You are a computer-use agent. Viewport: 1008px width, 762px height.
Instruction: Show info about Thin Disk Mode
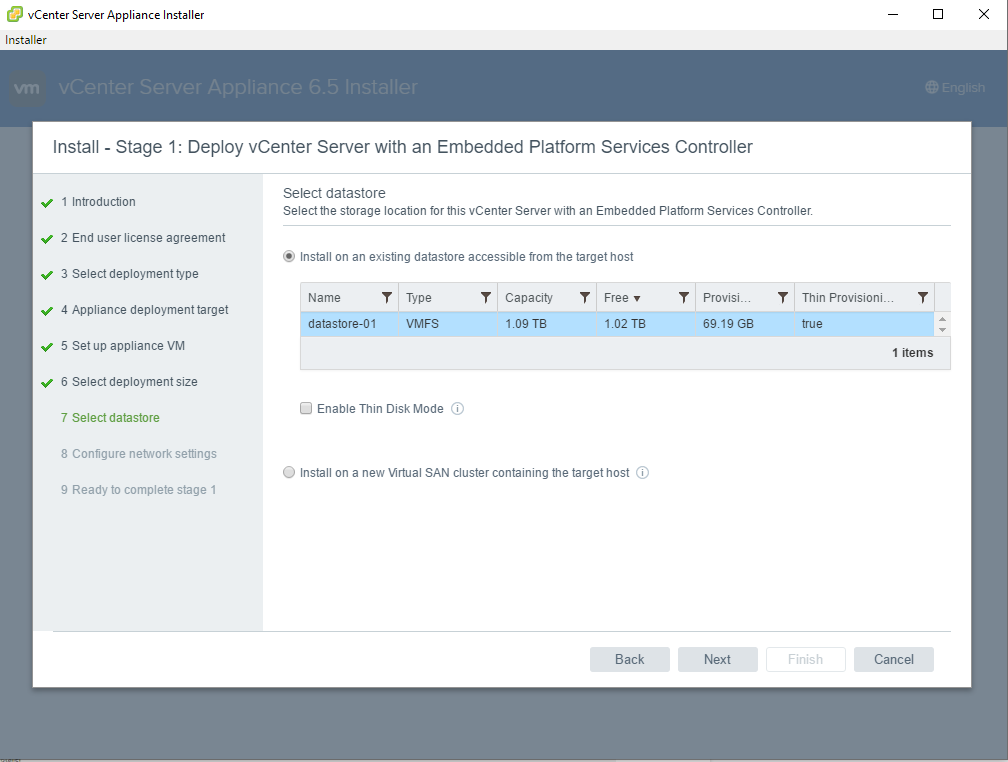click(457, 409)
